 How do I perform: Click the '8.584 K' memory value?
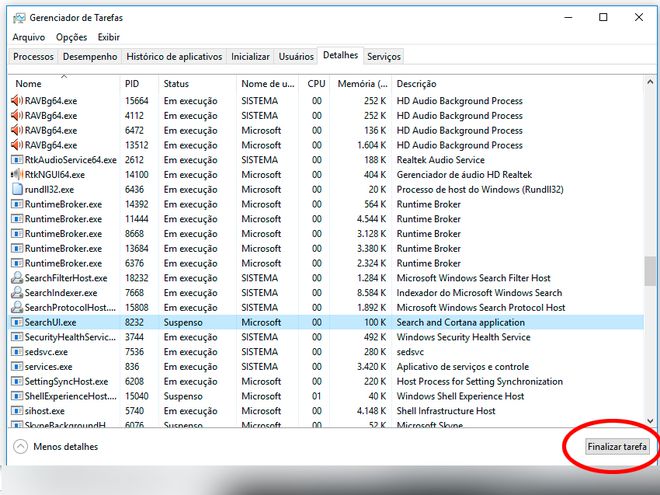point(372,293)
